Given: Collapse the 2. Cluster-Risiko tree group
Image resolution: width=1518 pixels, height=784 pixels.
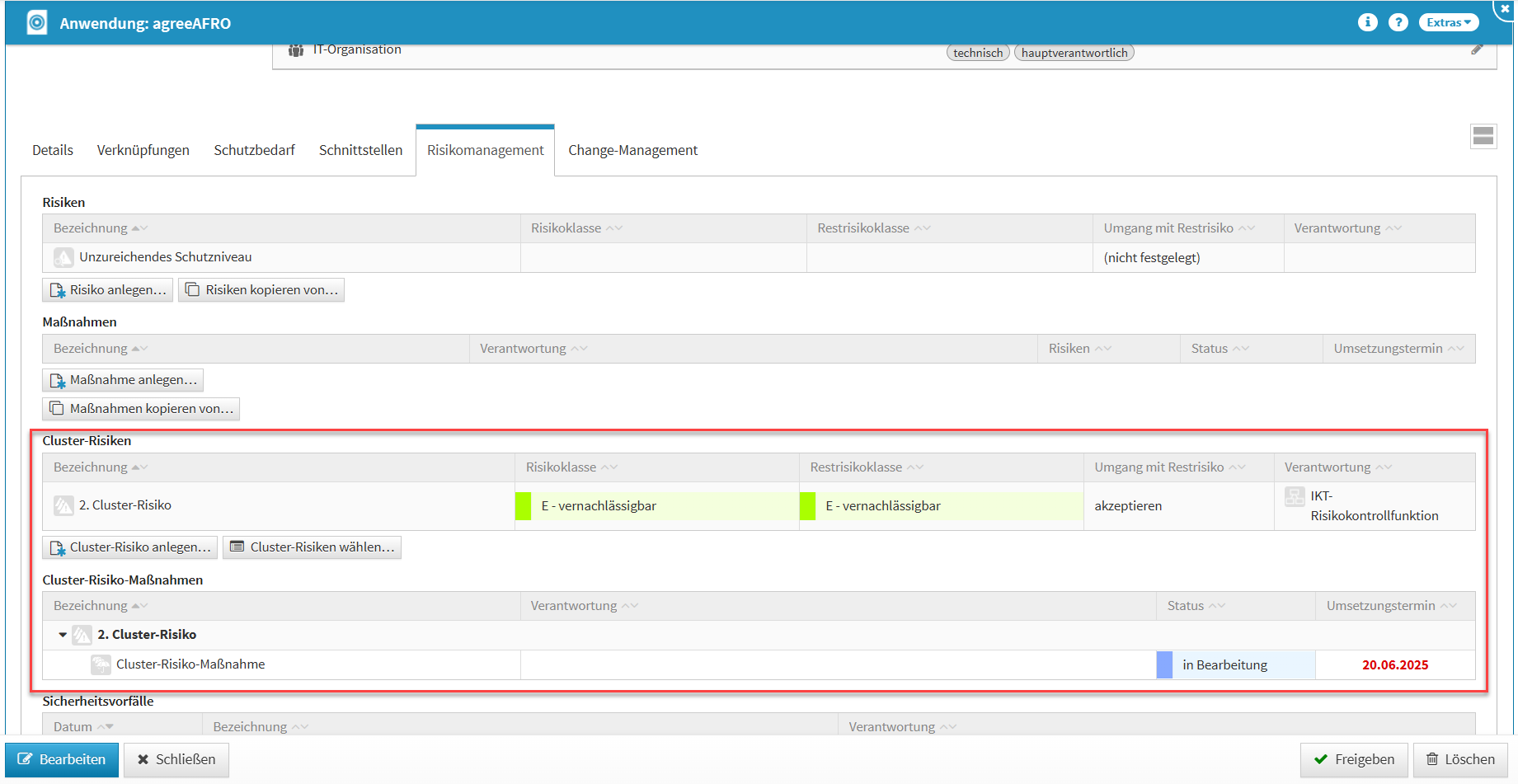Looking at the screenshot, I should coord(63,635).
